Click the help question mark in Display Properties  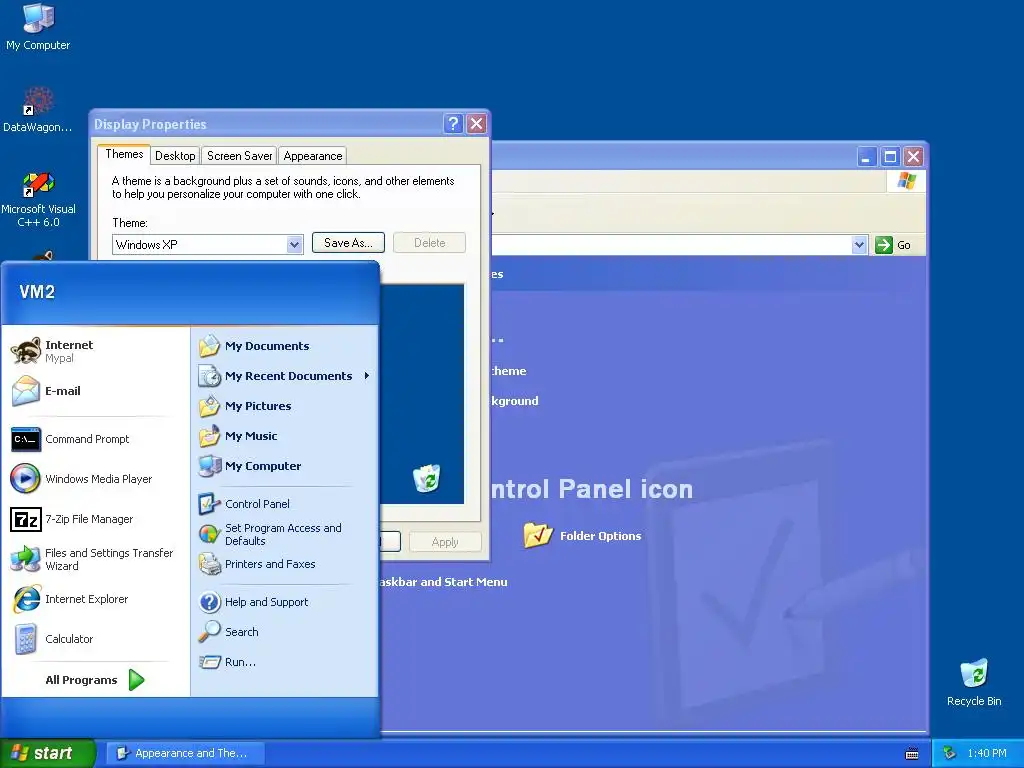[x=453, y=124]
